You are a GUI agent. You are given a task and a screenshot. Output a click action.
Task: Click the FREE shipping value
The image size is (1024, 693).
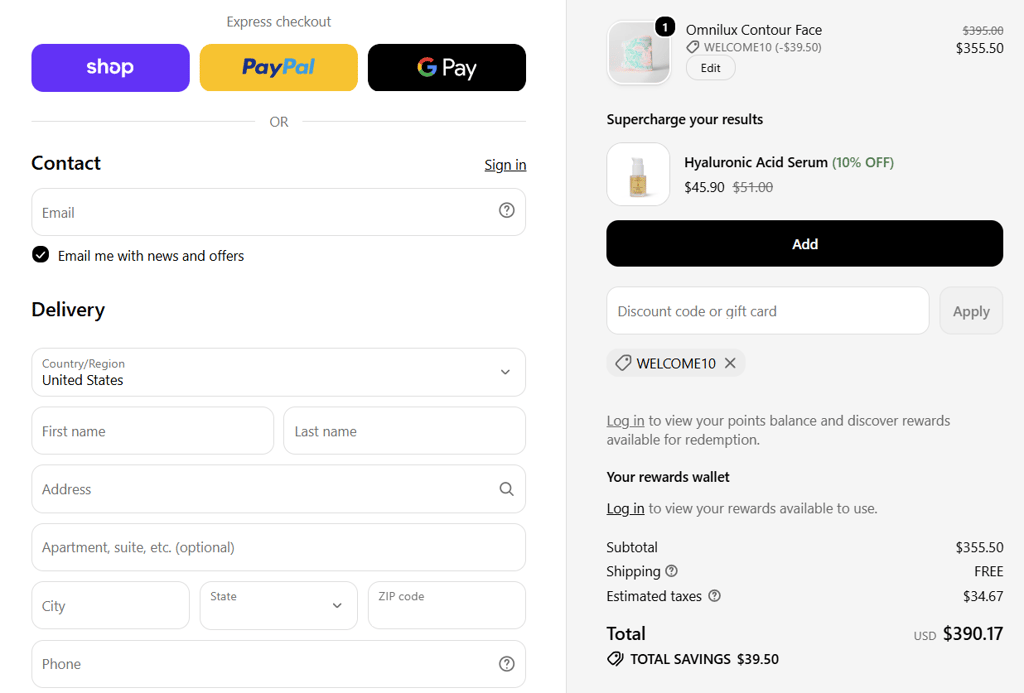[x=989, y=572]
